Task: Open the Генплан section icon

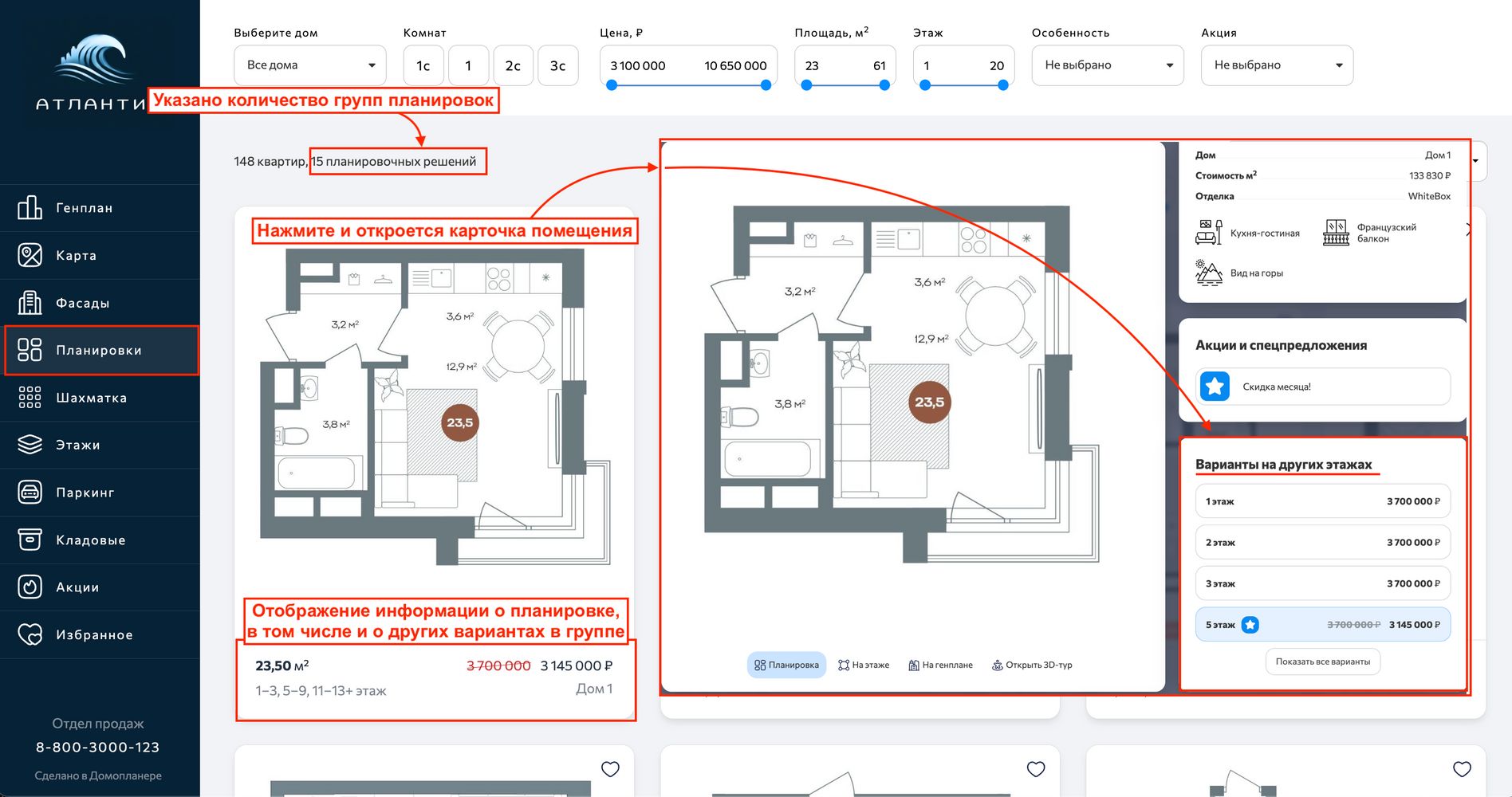Action: [x=30, y=208]
